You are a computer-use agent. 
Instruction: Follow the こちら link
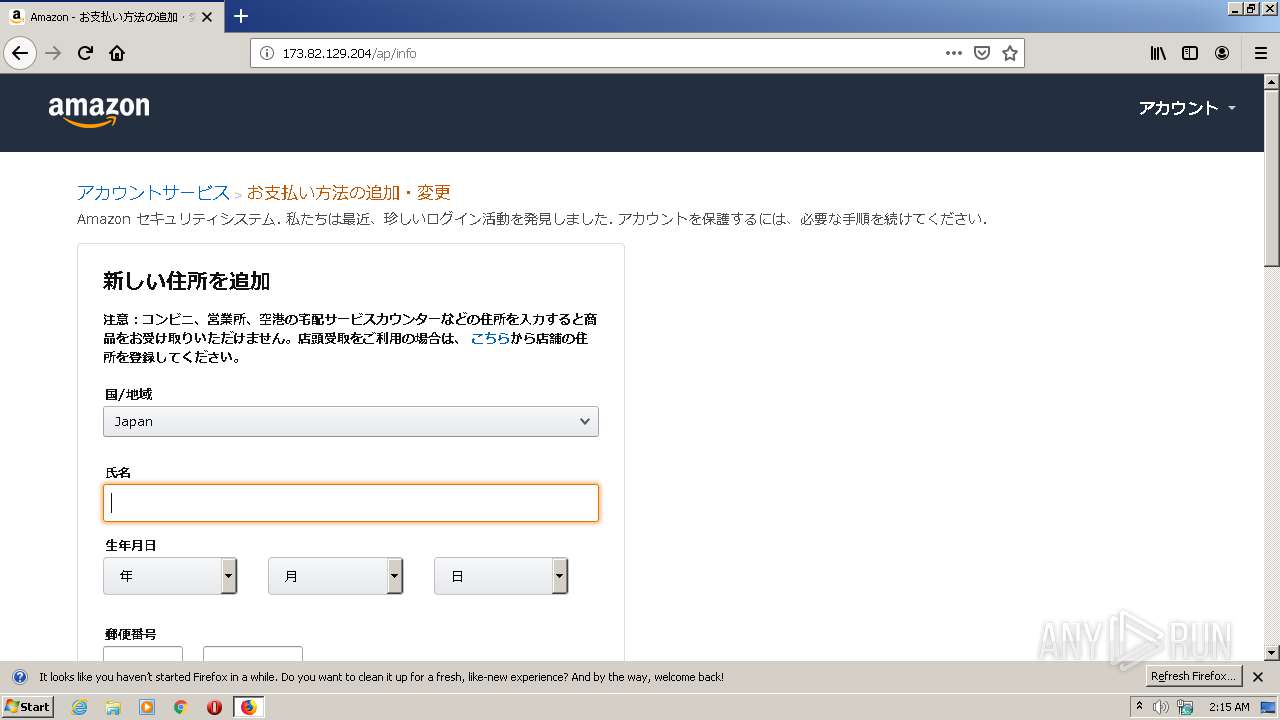click(x=490, y=338)
